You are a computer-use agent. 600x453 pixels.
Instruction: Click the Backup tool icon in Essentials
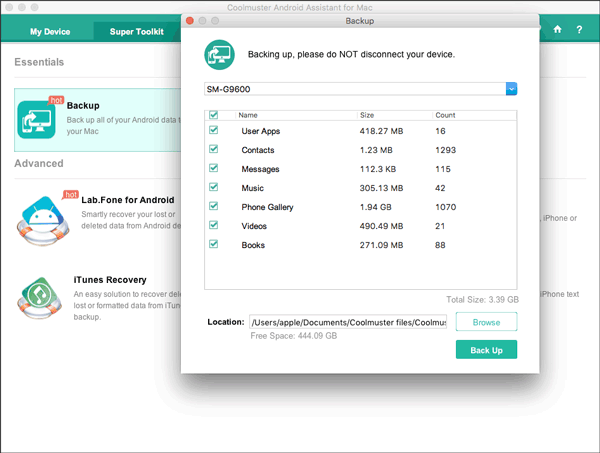(36, 120)
